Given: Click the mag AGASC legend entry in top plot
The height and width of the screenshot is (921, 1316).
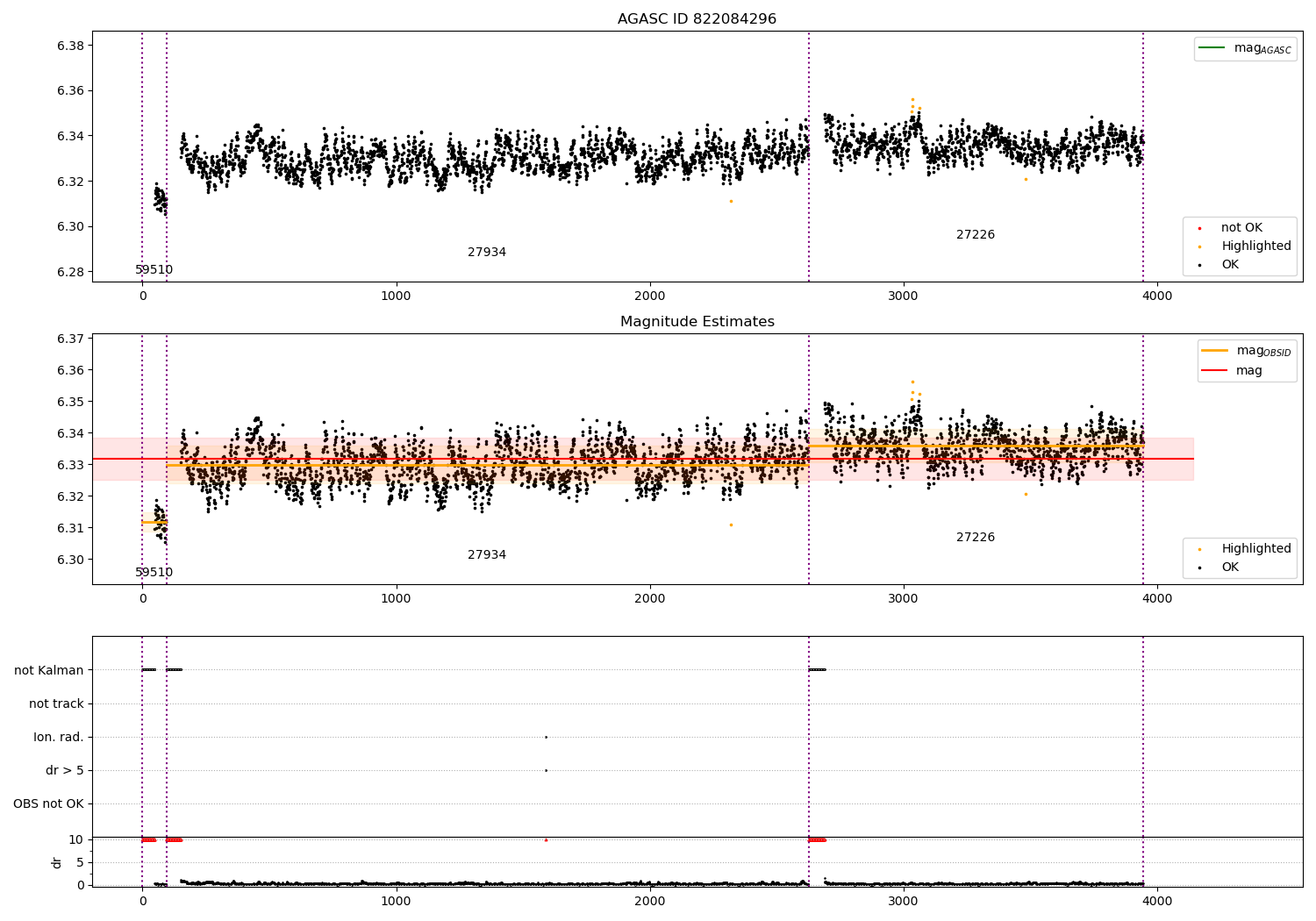Looking at the screenshot, I should (1245, 48).
